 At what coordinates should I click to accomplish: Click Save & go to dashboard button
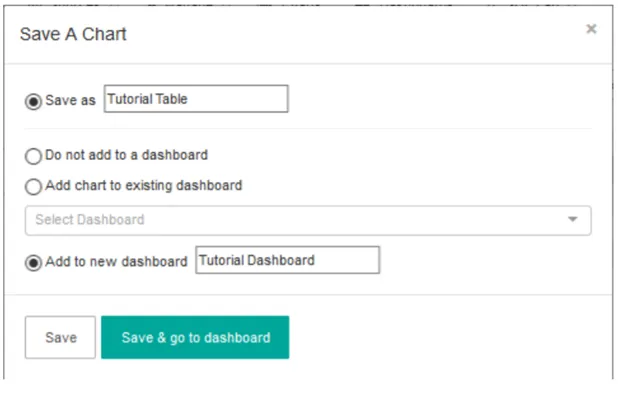click(195, 337)
